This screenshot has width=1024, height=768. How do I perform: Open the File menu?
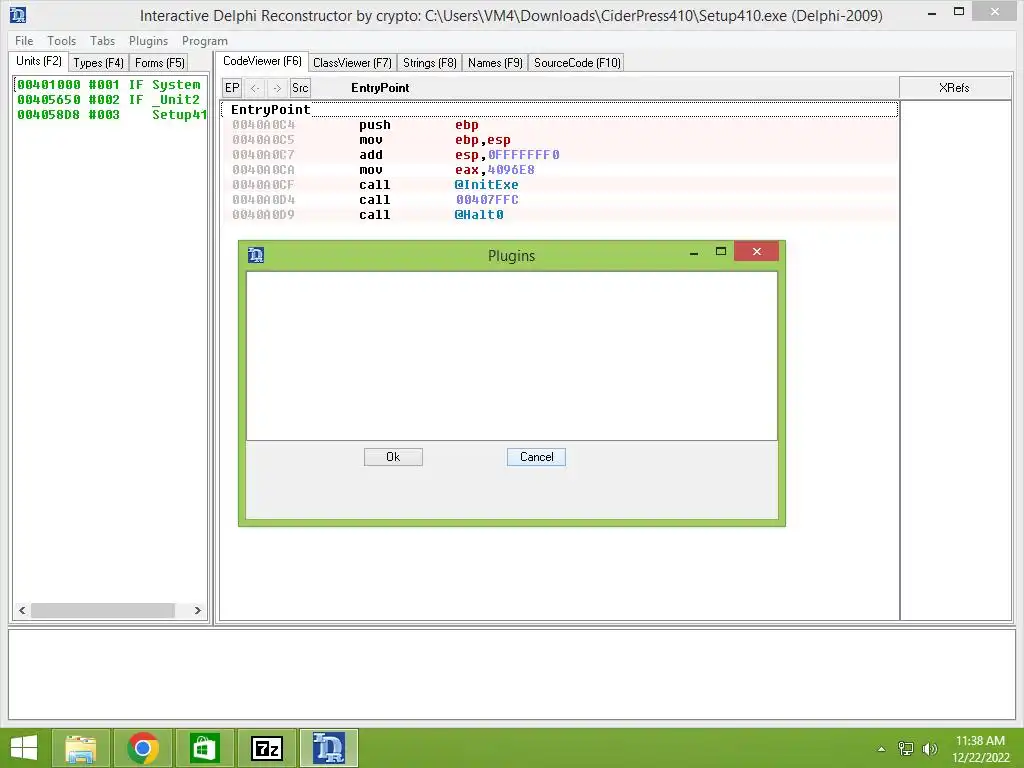[x=24, y=40]
